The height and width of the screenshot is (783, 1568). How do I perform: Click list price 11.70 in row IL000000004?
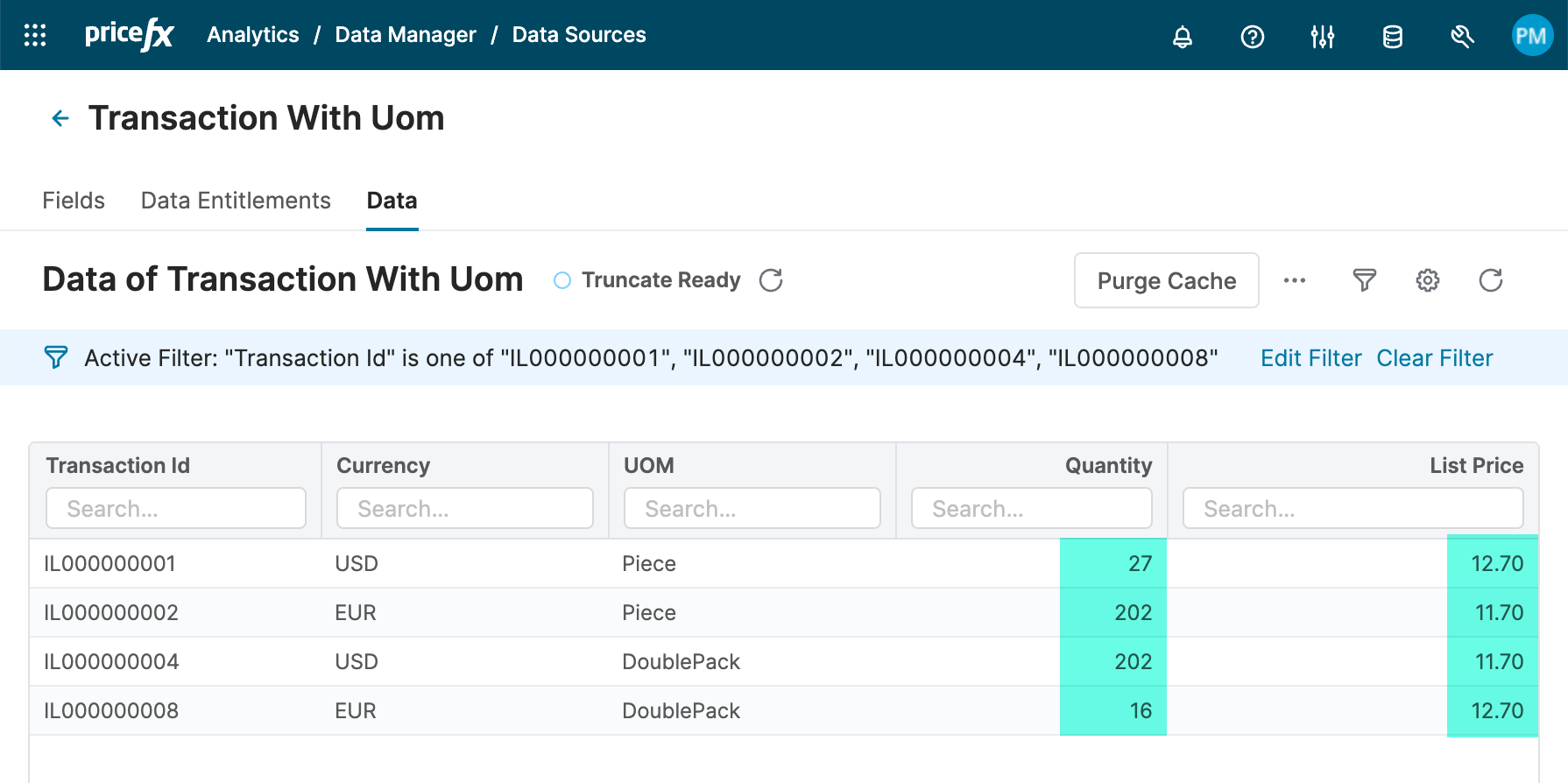pyautogui.click(x=1499, y=661)
